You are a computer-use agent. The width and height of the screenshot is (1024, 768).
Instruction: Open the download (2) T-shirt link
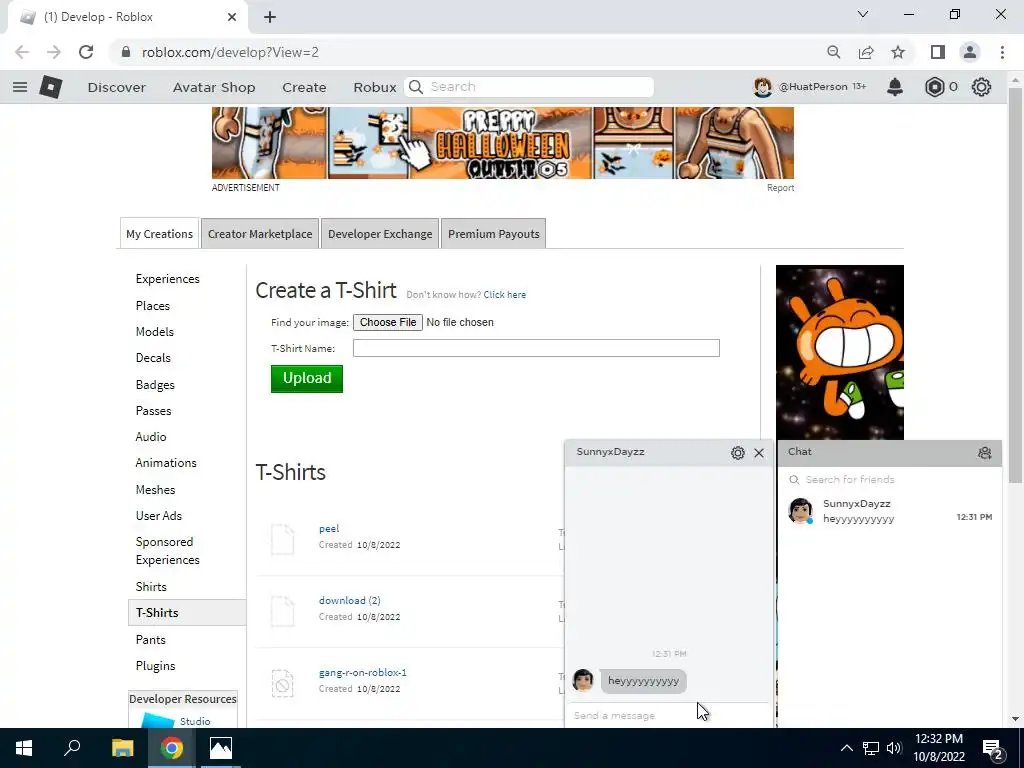point(350,600)
